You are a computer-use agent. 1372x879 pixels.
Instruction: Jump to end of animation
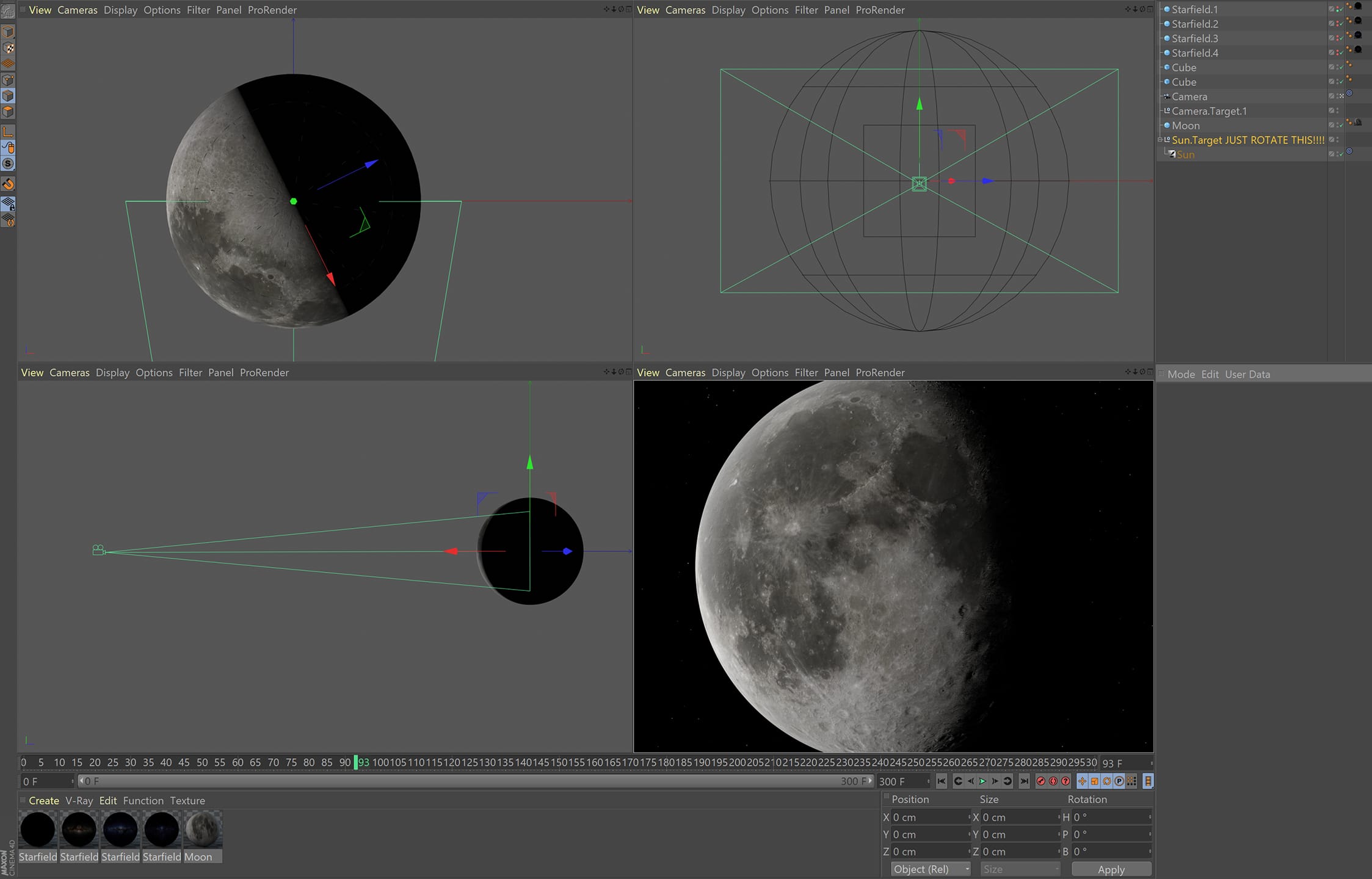point(1025,781)
